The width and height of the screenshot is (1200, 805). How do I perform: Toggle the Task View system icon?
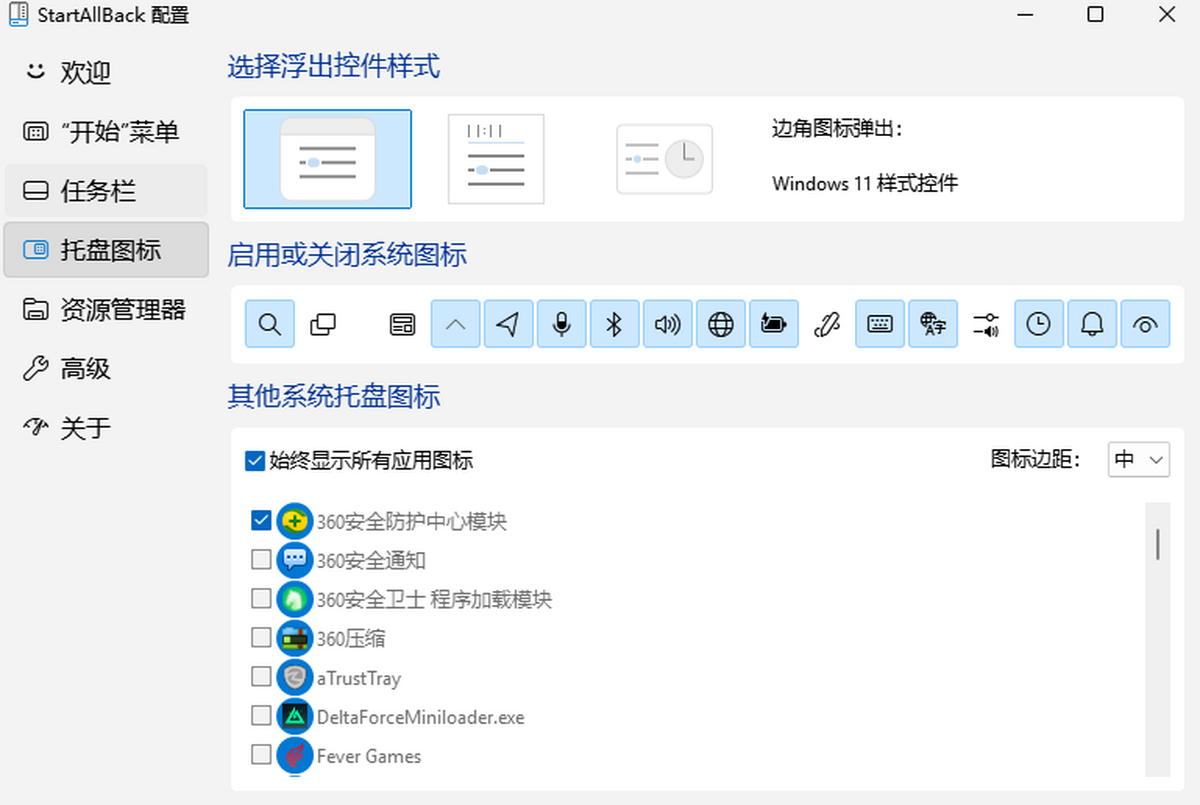tap(323, 324)
